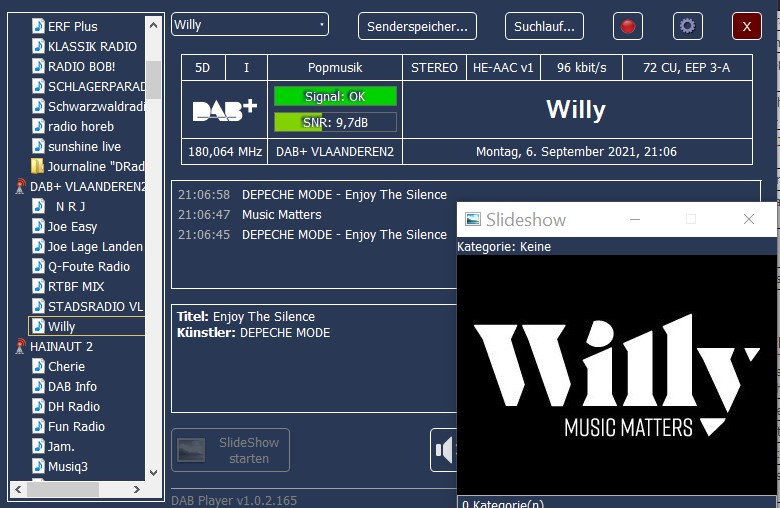Screen dimensions: 780x508
Task: Click the date and time cell
Action: (577, 152)
